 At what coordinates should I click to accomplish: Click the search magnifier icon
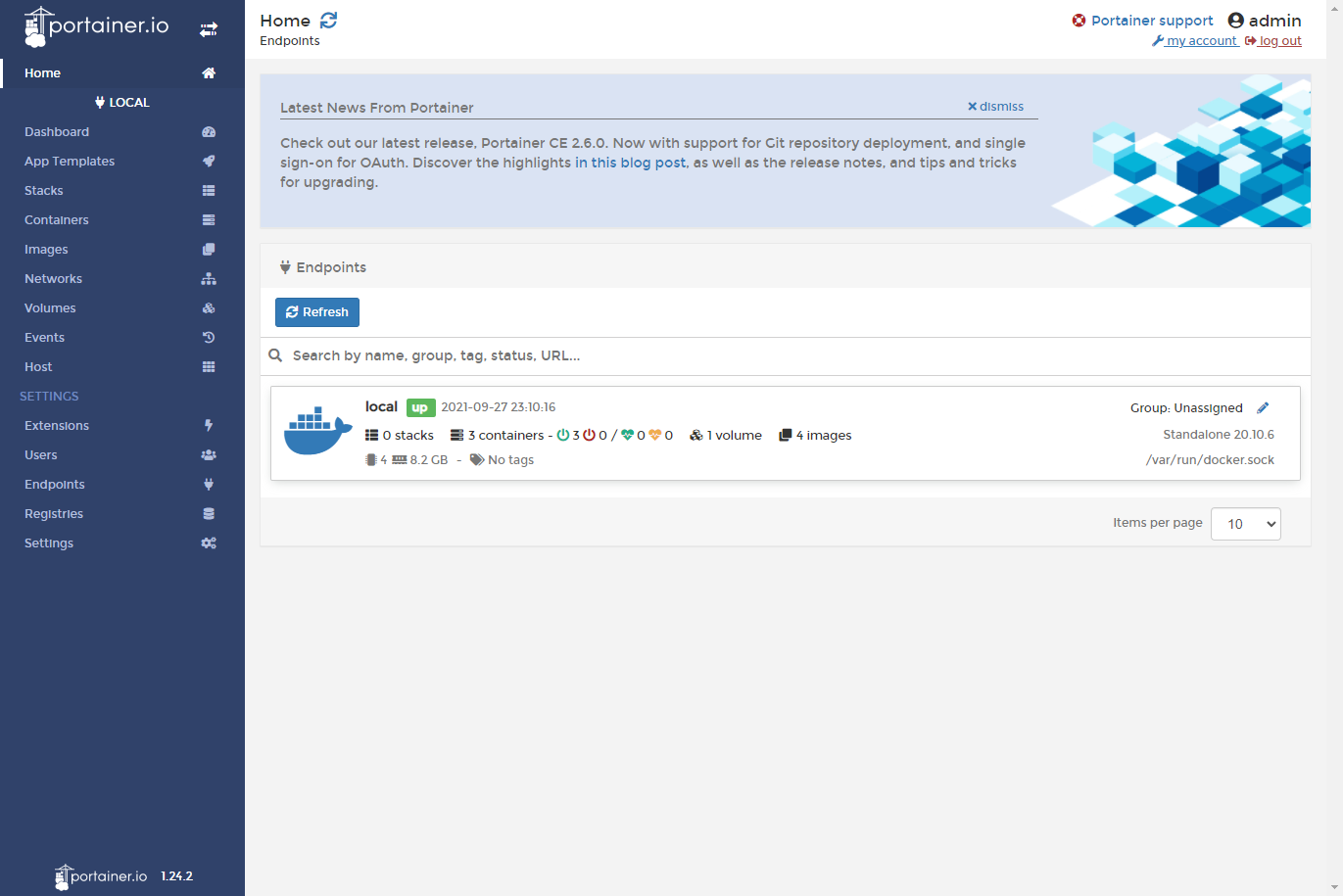click(275, 355)
